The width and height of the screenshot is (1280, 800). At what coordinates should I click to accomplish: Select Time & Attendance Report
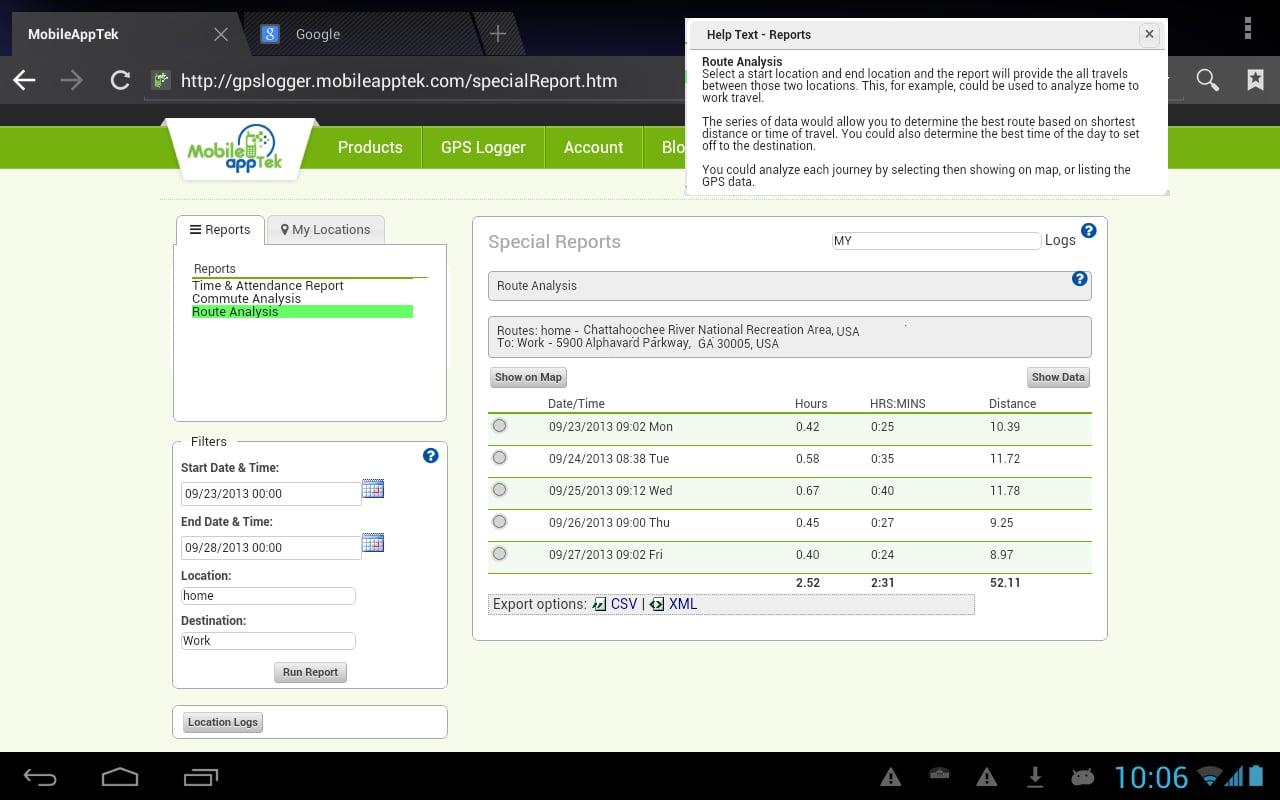[x=268, y=286]
